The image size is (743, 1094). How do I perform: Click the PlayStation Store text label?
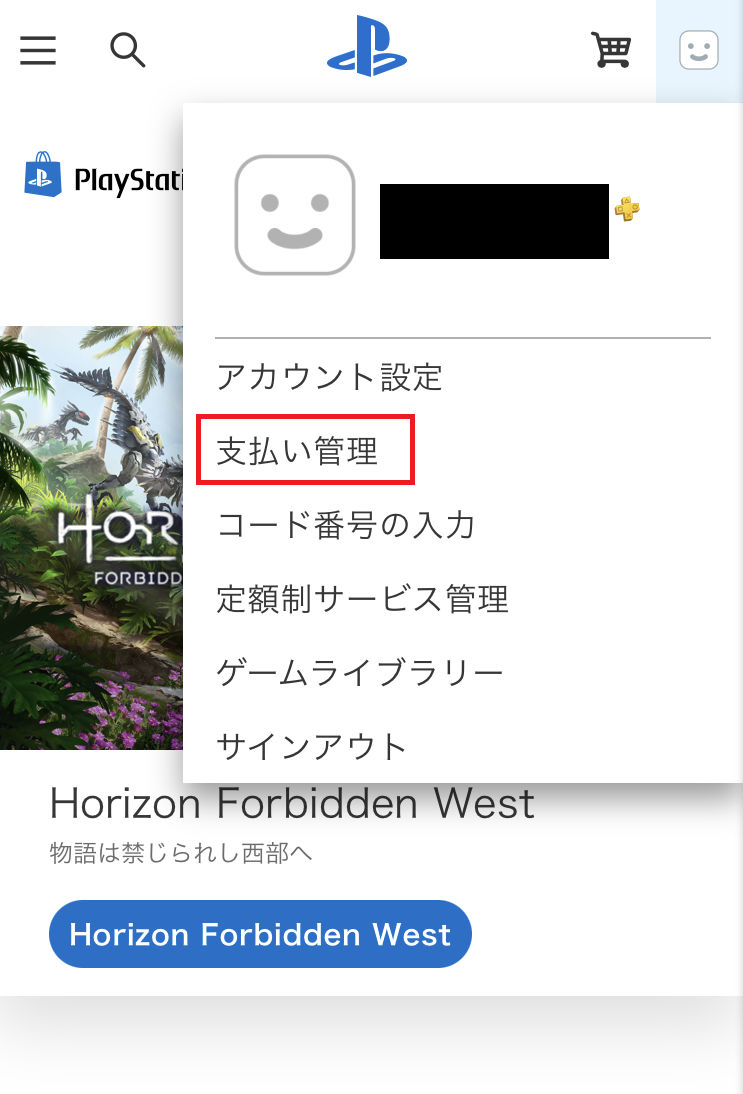[128, 180]
